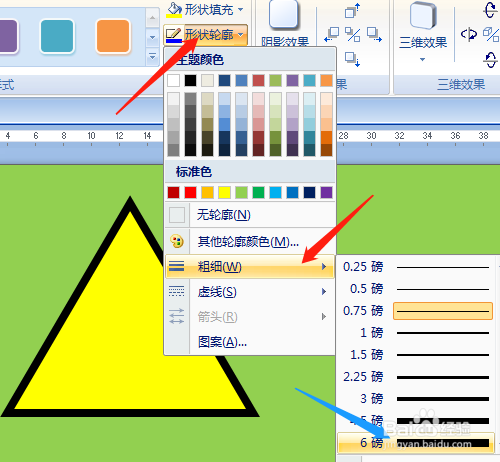The height and width of the screenshot is (462, 500).
Task: Pick black theme color swatch
Action: [x=190, y=80]
